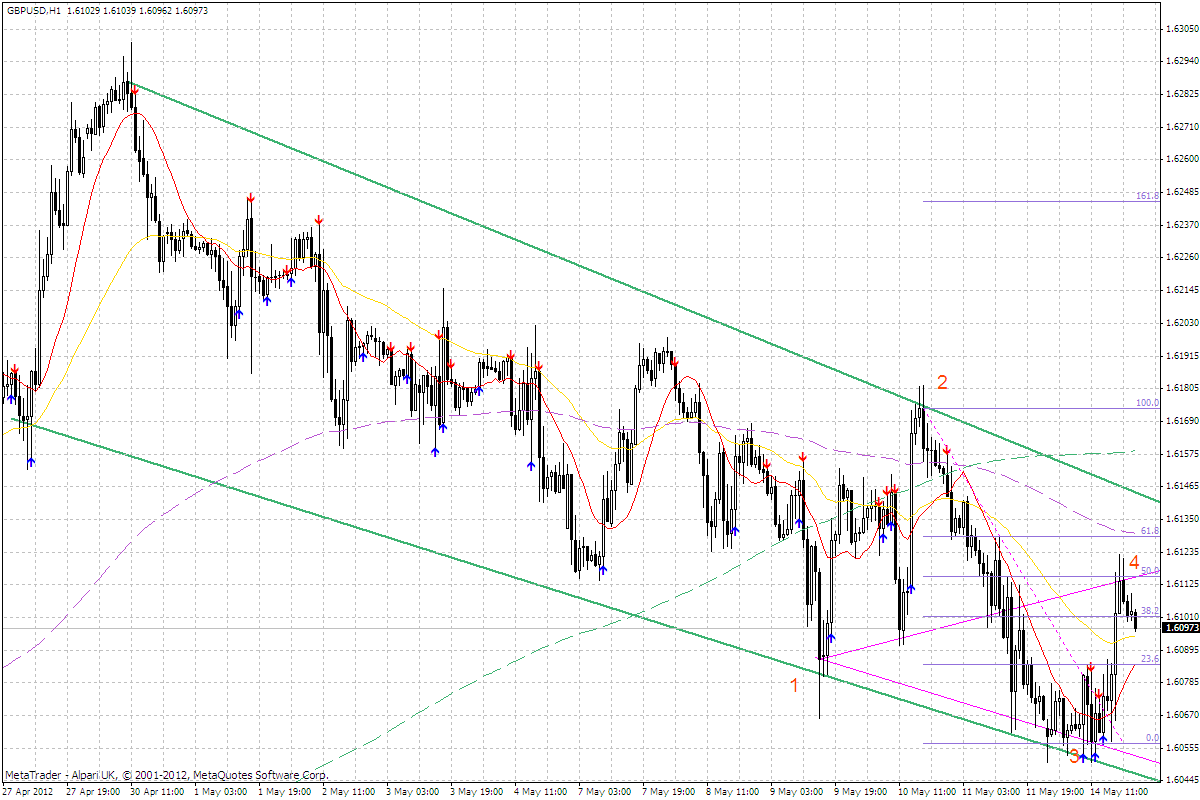
Task: Click price scale value 1.61465
Action: tap(1183, 486)
